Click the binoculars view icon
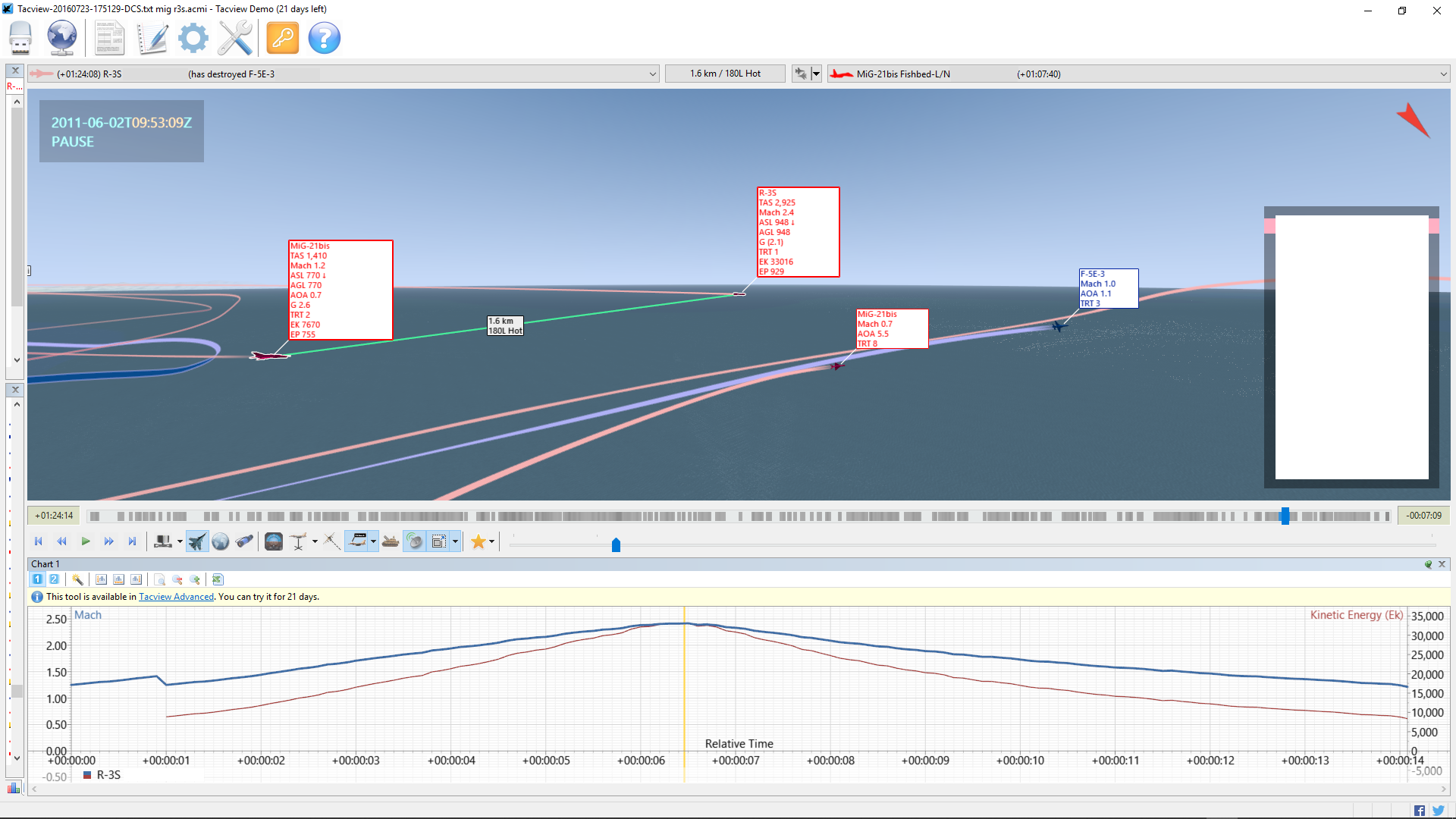This screenshot has height=819, width=1456. pos(244,541)
